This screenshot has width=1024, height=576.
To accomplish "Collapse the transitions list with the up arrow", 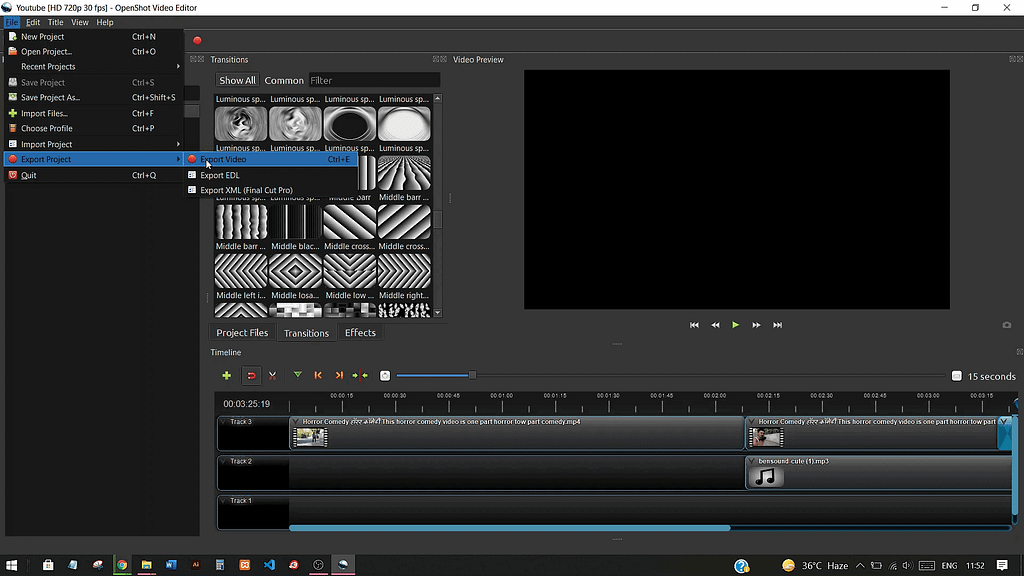I will tap(437, 99).
